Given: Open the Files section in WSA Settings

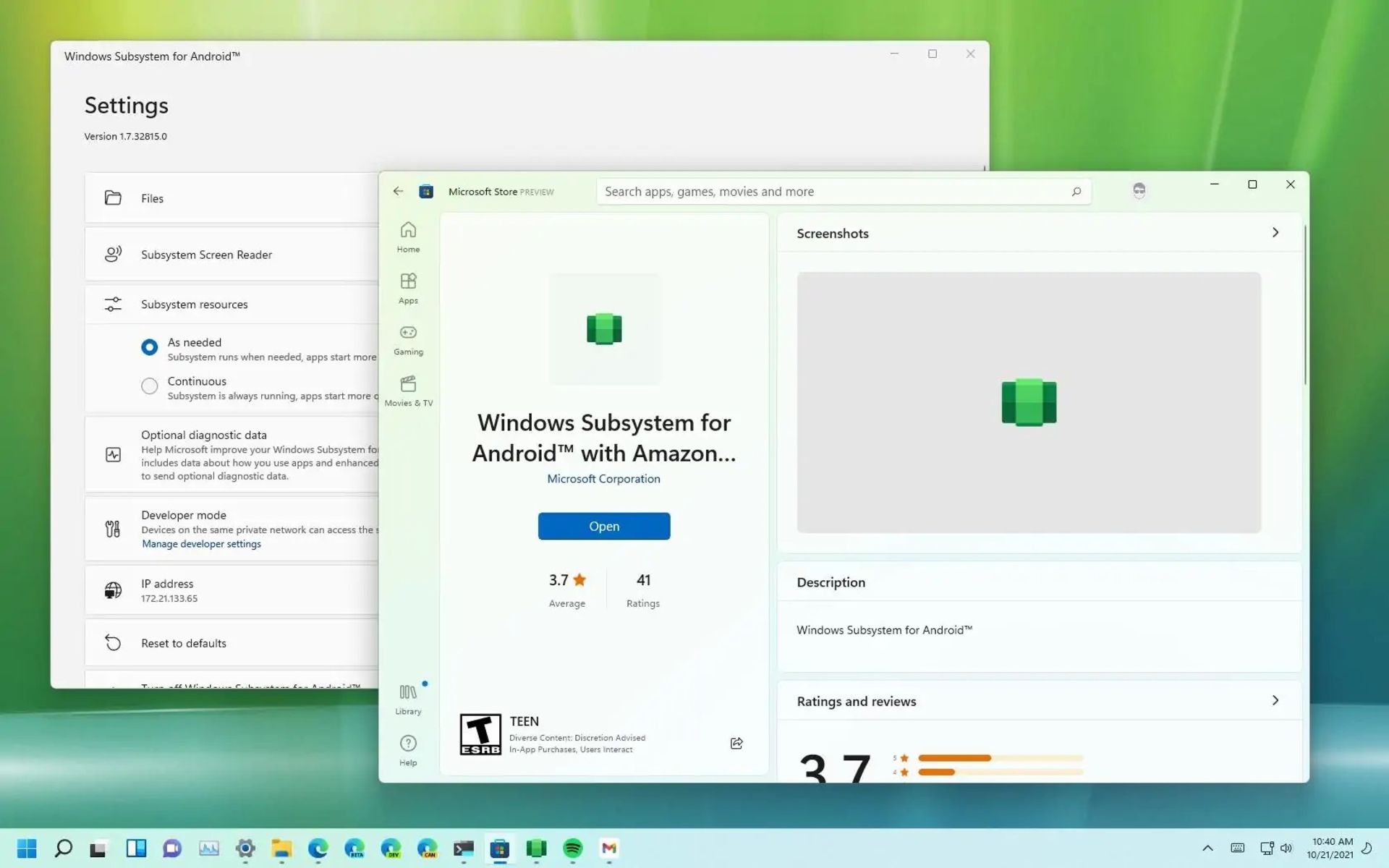Looking at the screenshot, I should click(x=152, y=198).
